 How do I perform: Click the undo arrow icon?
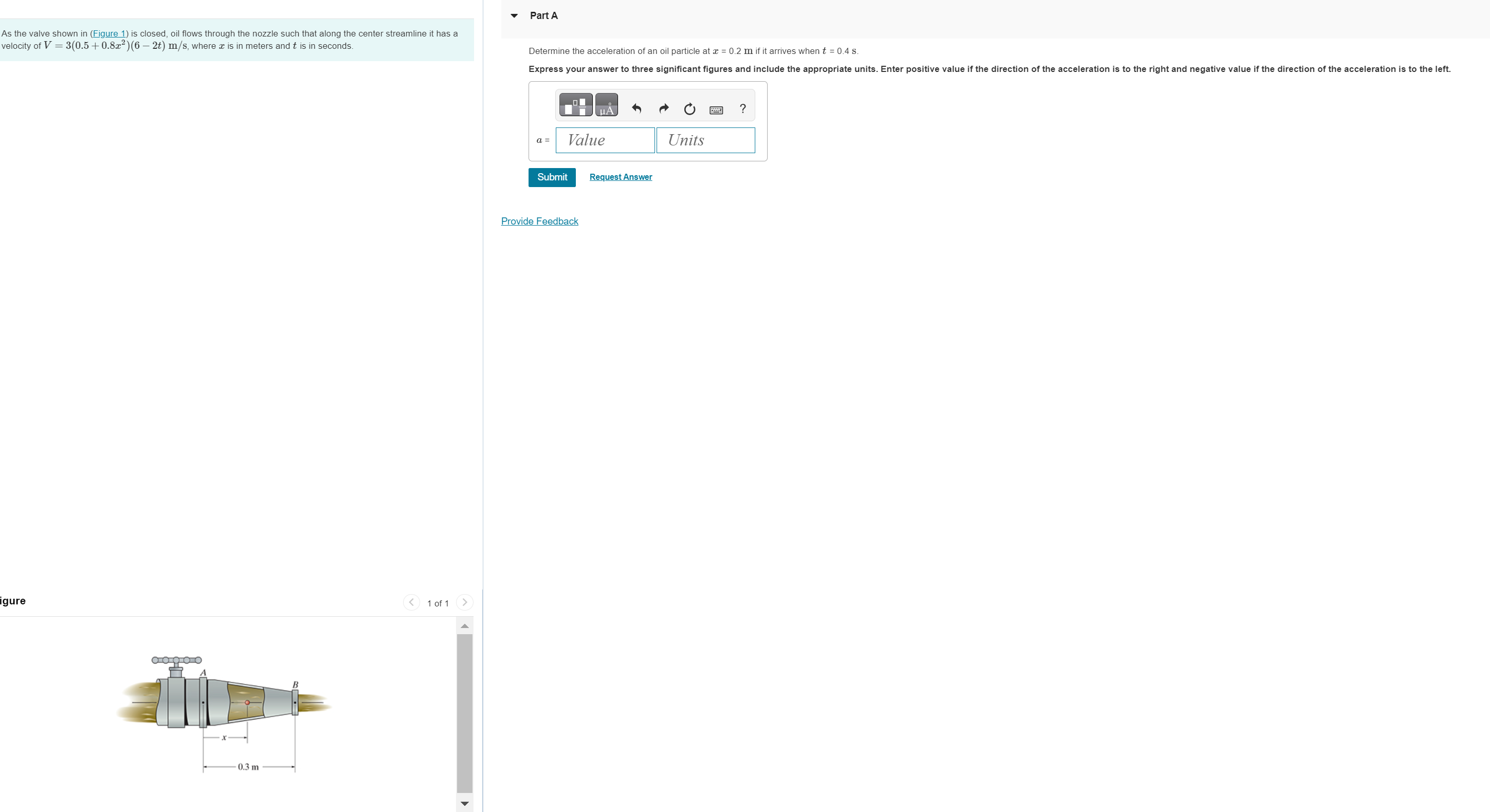point(637,109)
